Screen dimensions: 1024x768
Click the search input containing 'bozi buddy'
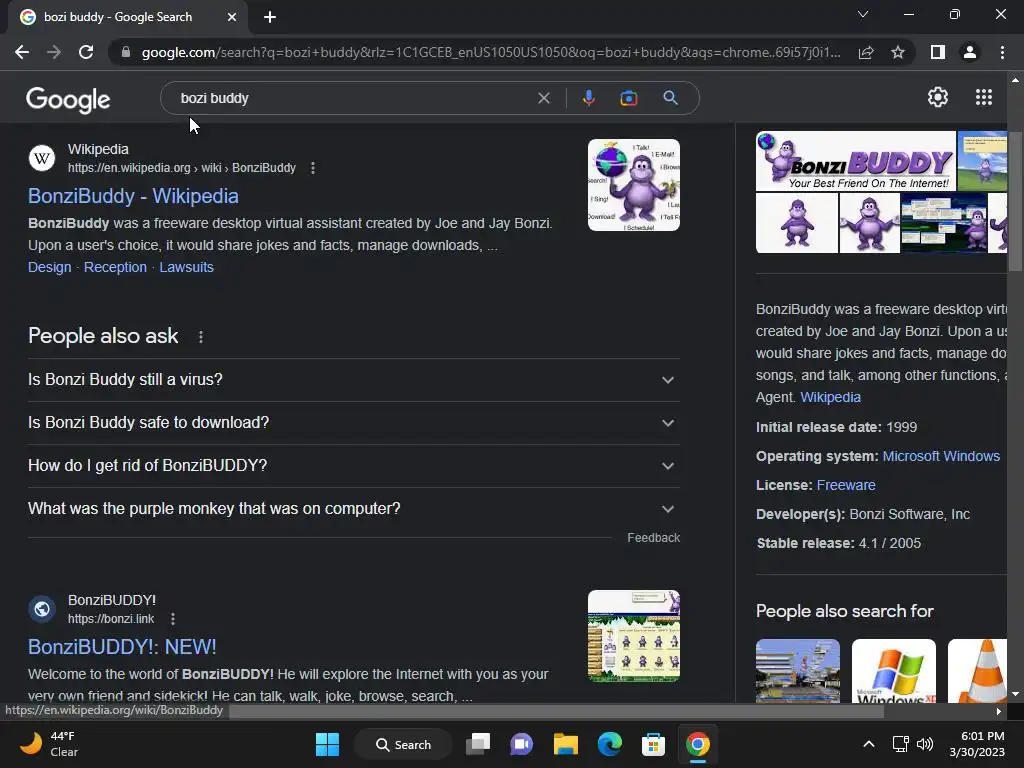[353, 98]
